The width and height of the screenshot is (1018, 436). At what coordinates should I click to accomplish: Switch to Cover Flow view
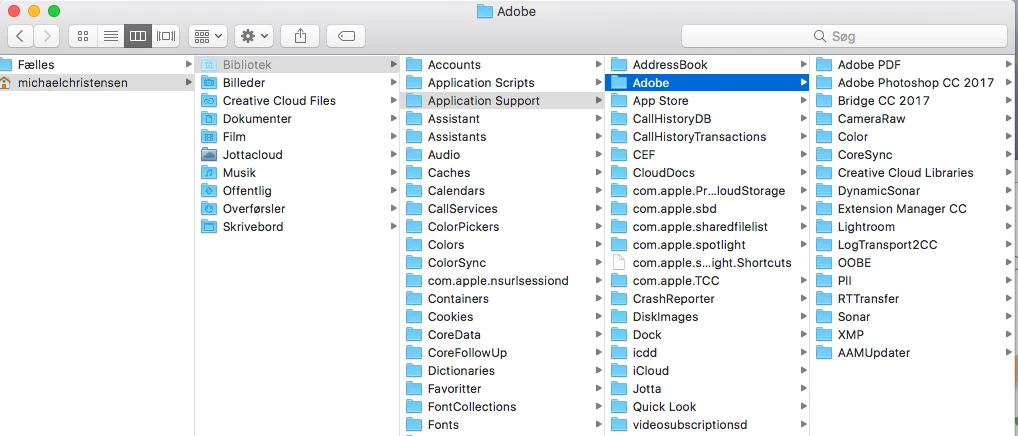[166, 36]
